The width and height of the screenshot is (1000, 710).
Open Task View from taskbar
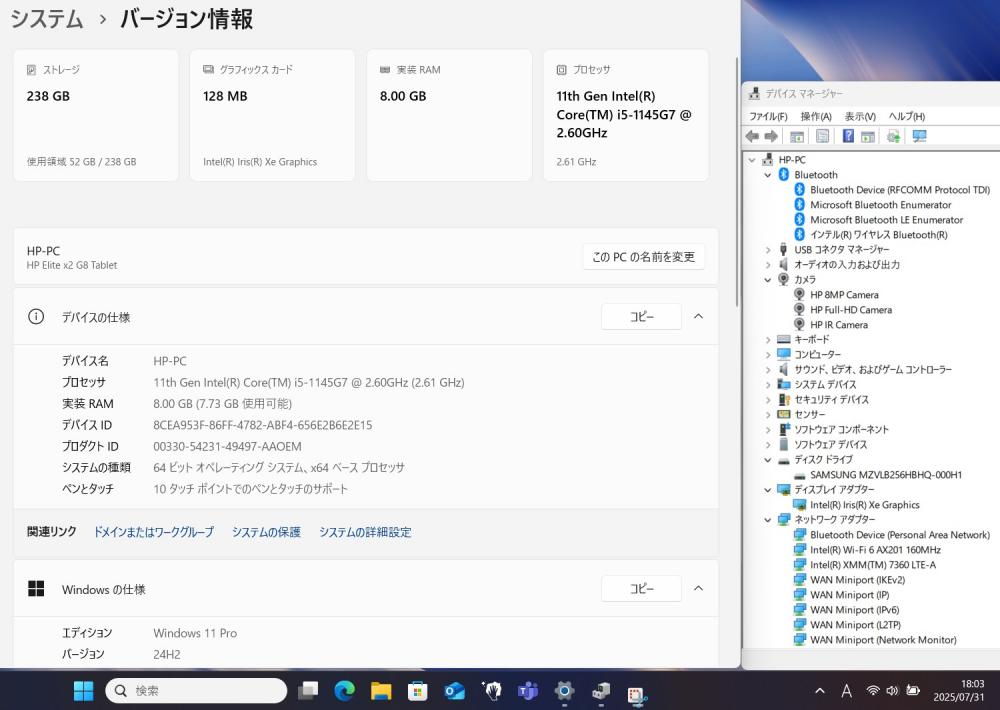coord(308,690)
